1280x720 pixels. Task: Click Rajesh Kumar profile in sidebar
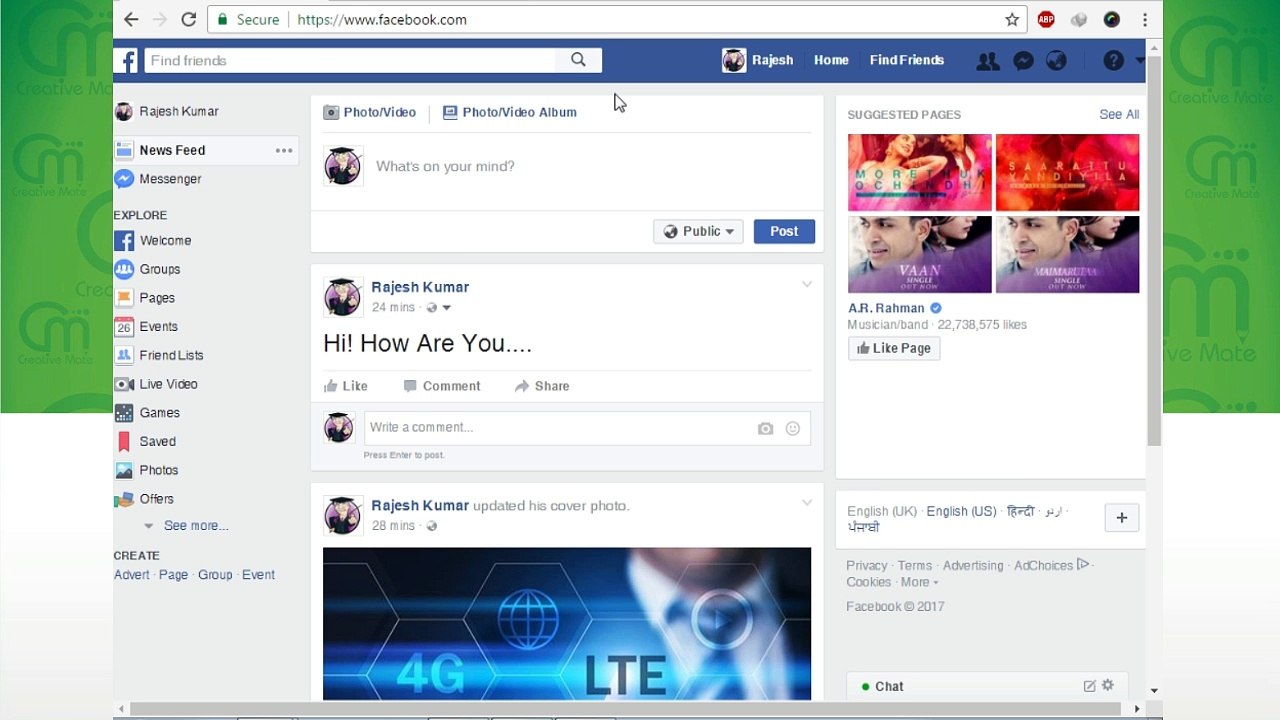coord(166,111)
